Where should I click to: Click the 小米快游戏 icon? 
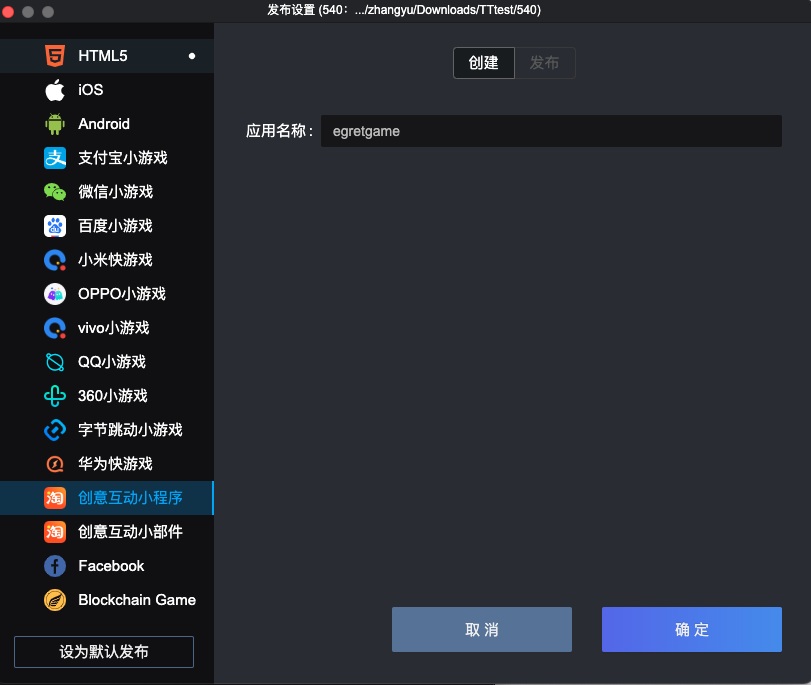pyautogui.click(x=55, y=260)
